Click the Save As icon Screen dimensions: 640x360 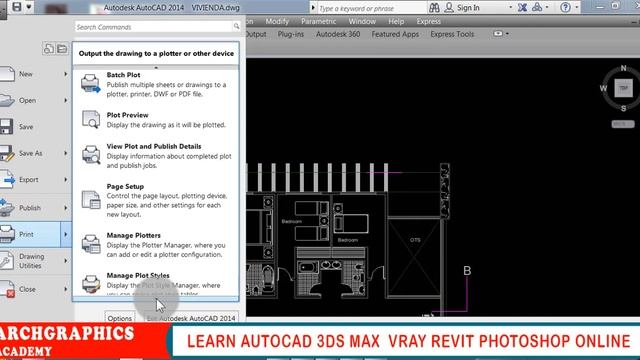point(7,153)
